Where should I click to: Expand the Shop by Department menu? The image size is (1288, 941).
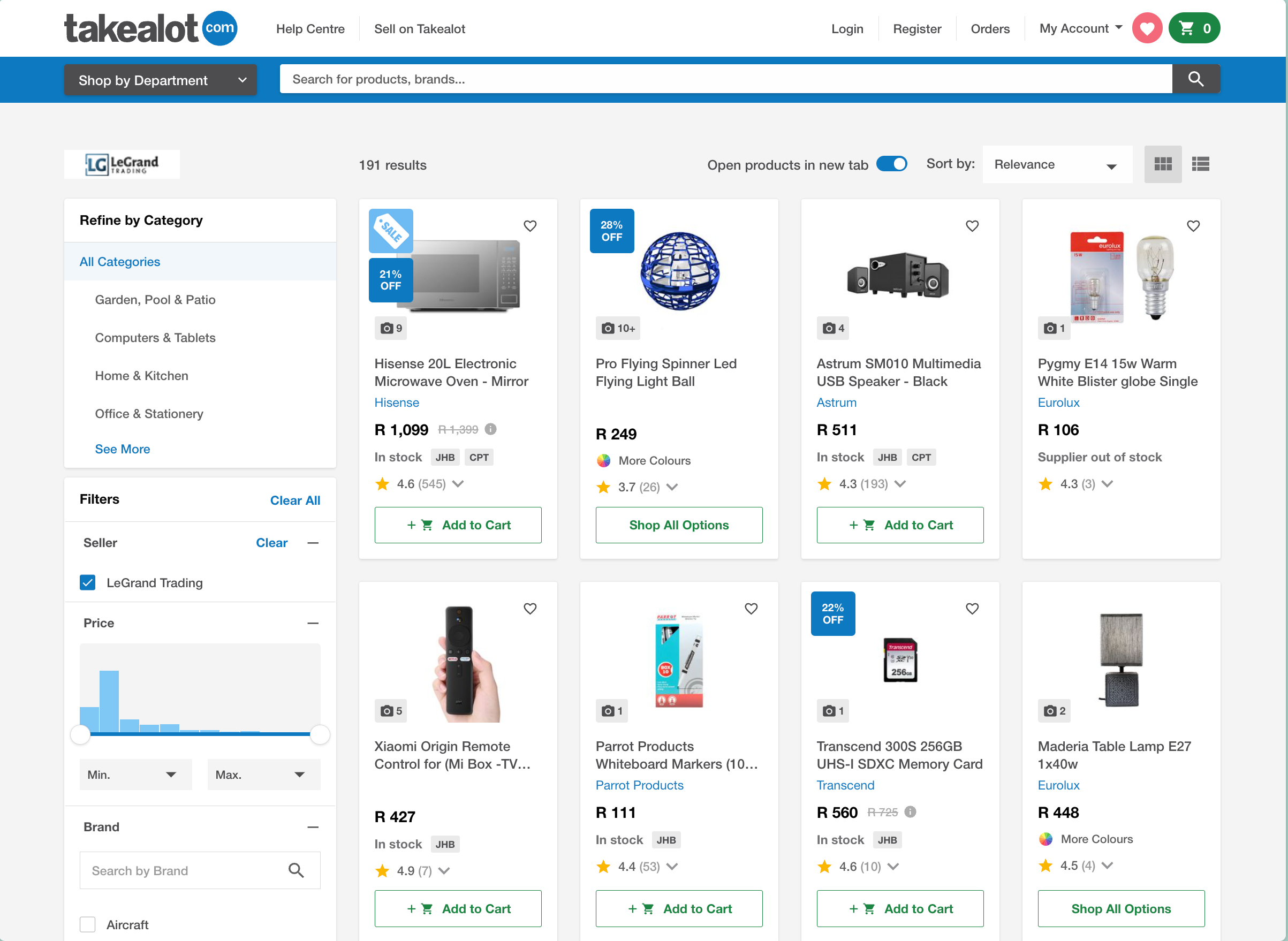click(x=161, y=80)
